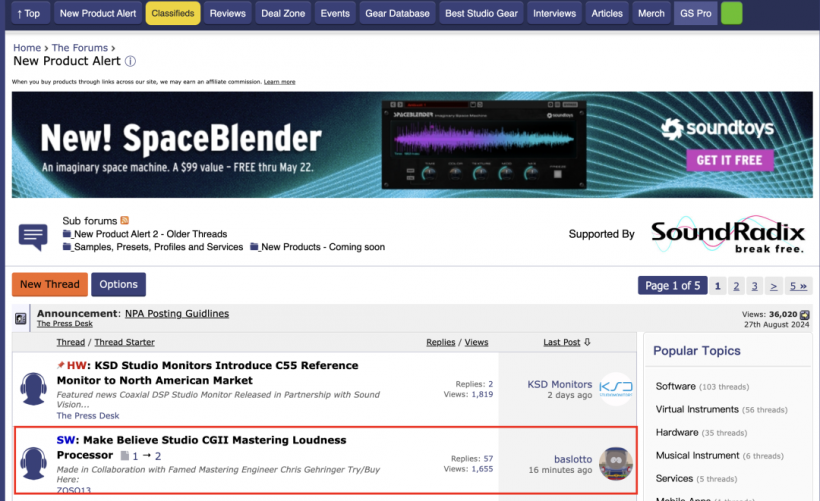Open Samples, Presets, Profiles and Services subforum
The image size is (820, 501).
coord(158,247)
